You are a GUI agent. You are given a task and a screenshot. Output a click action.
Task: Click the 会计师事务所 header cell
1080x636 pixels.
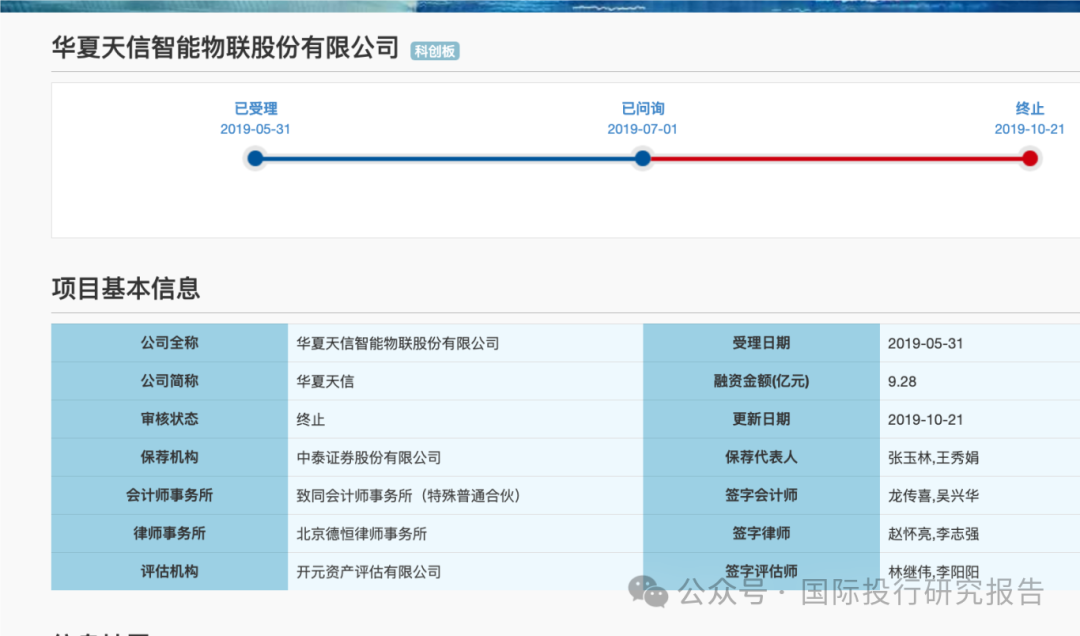[x=169, y=495]
